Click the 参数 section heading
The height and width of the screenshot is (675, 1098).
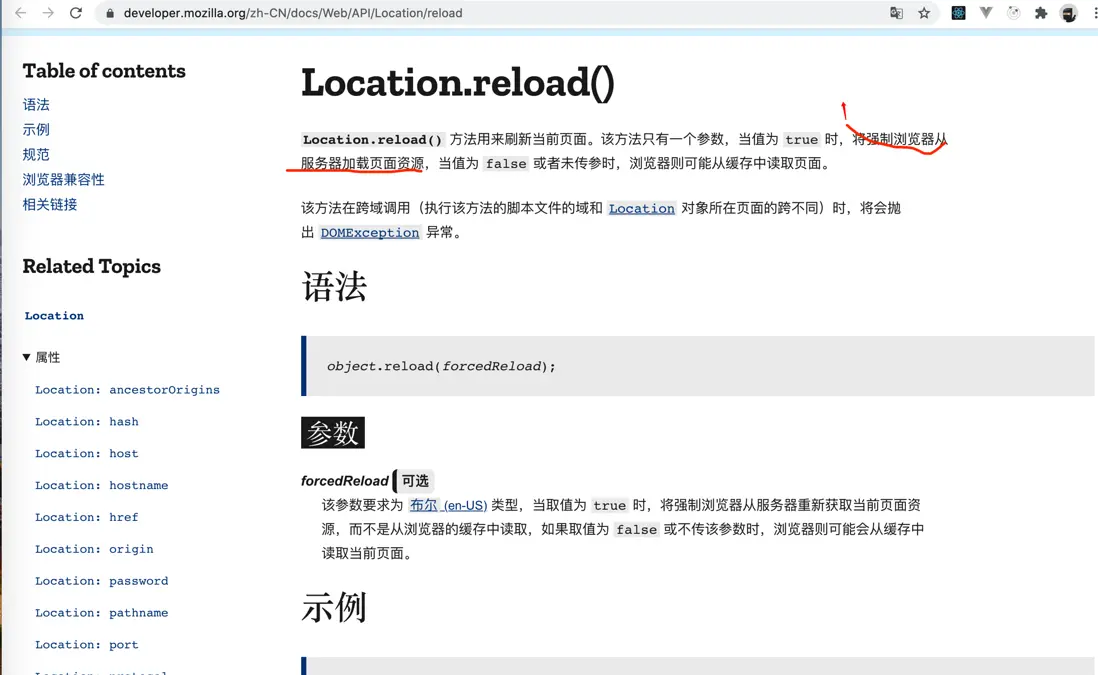[333, 433]
